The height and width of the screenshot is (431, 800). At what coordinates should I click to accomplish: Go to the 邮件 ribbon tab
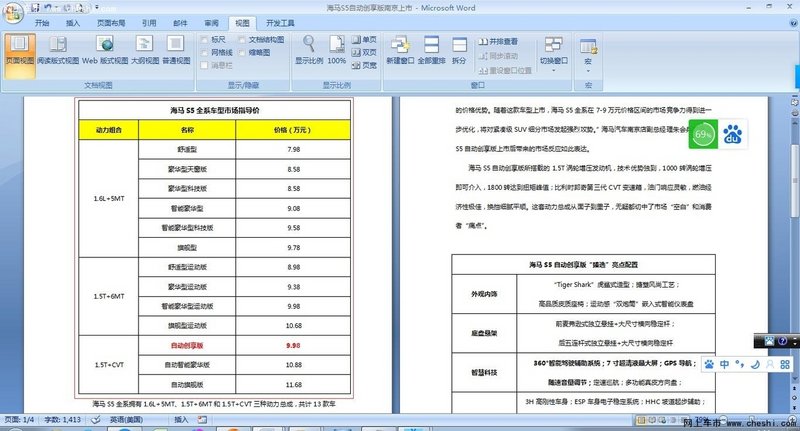[180, 23]
